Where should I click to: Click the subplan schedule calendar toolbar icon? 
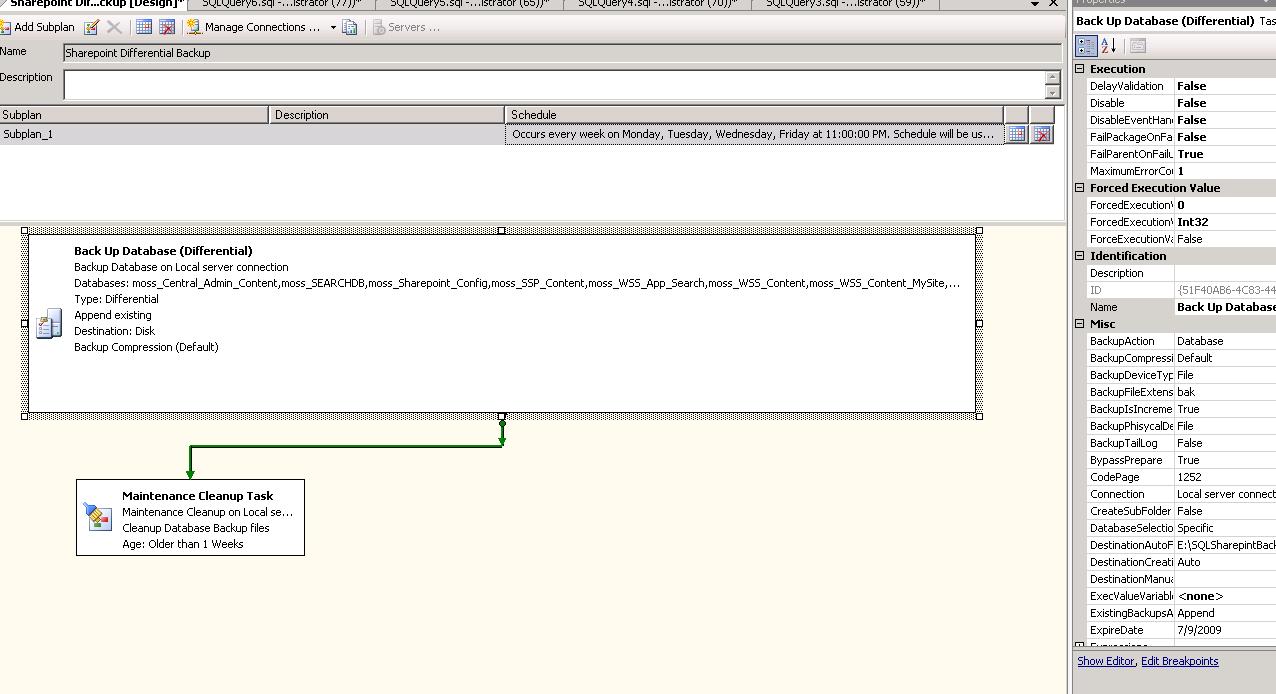(x=143, y=27)
